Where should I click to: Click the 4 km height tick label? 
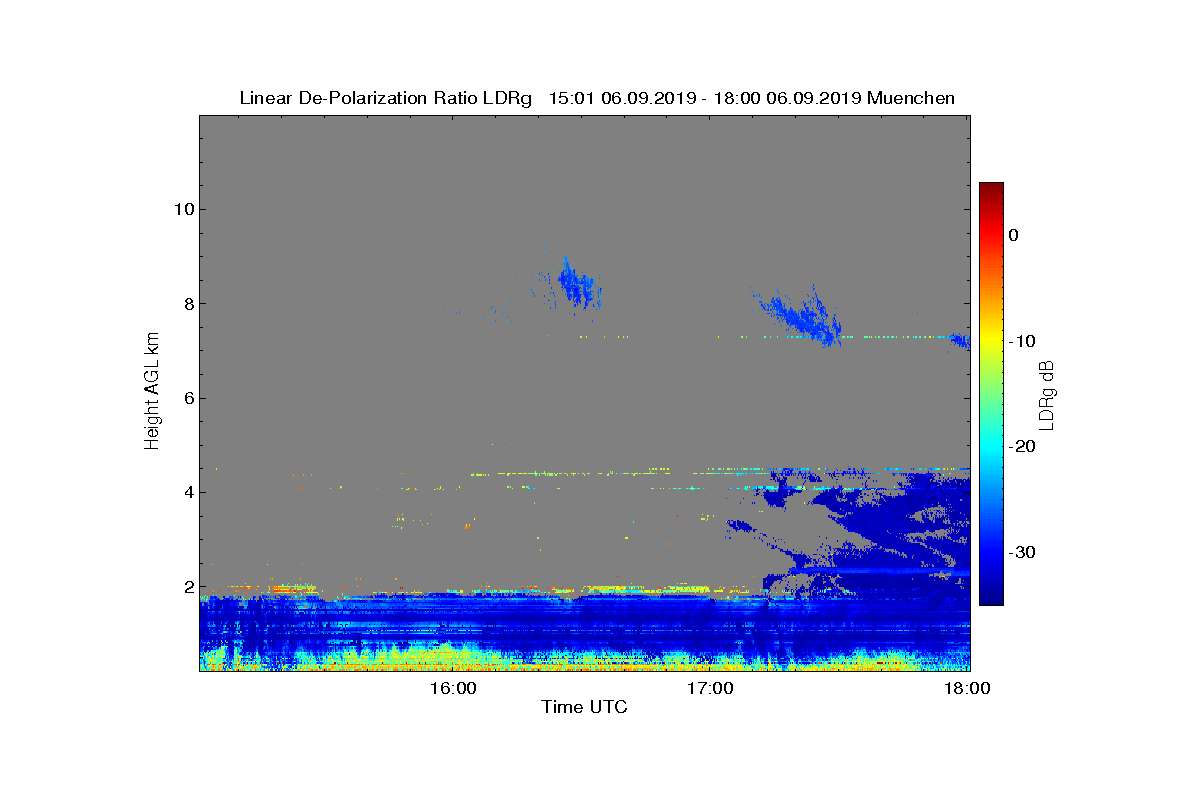(188, 492)
